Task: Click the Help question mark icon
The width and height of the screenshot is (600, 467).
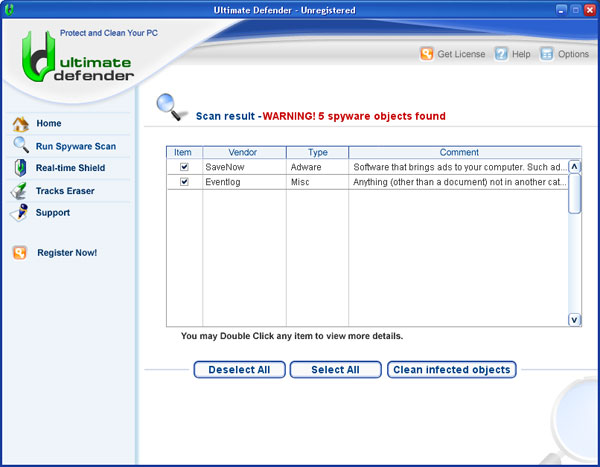Action: pyautogui.click(x=501, y=54)
